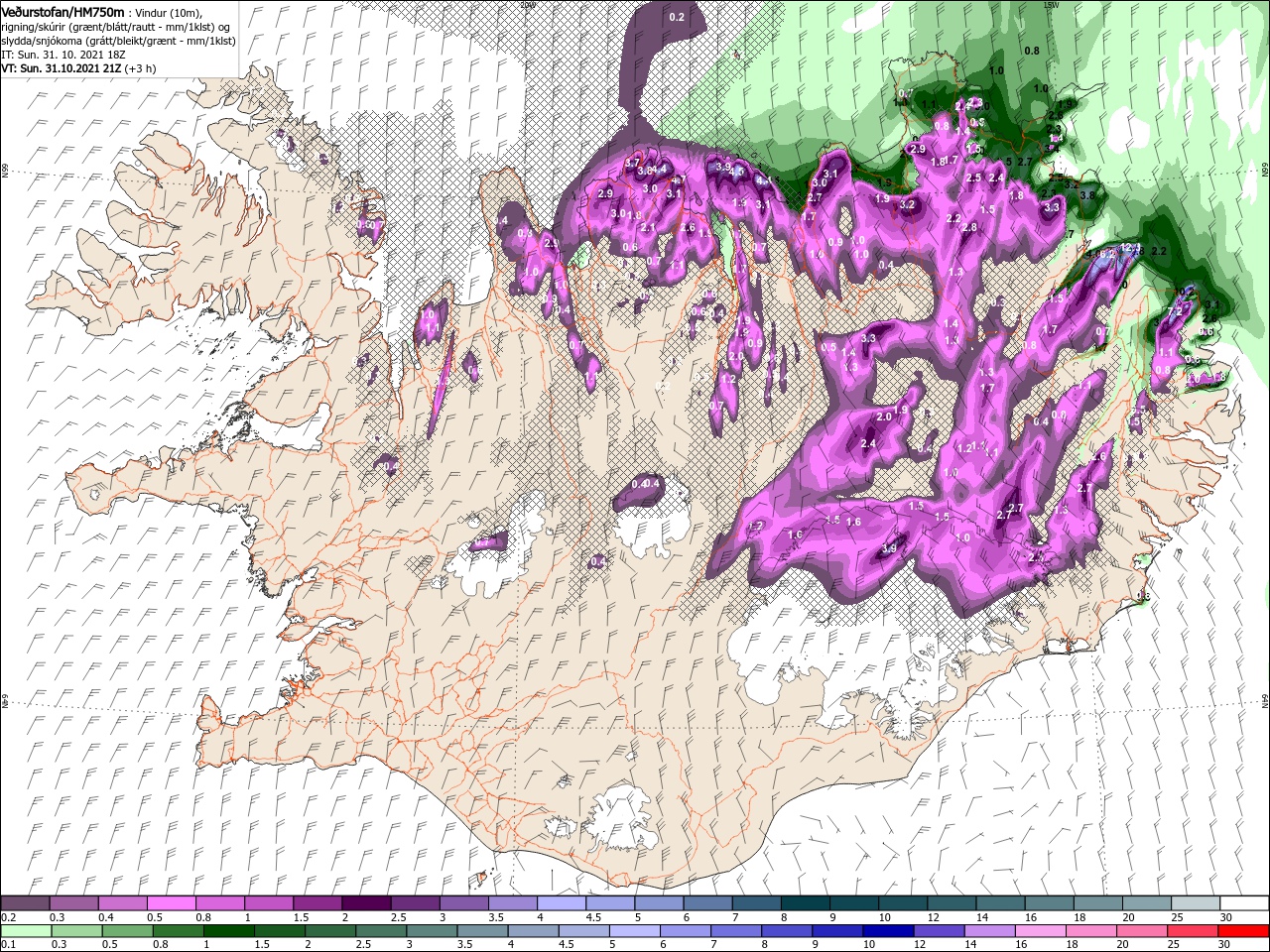The image size is (1270, 952).
Task: Click the lavender 14–16 rain legend swatch
Action: point(989,931)
